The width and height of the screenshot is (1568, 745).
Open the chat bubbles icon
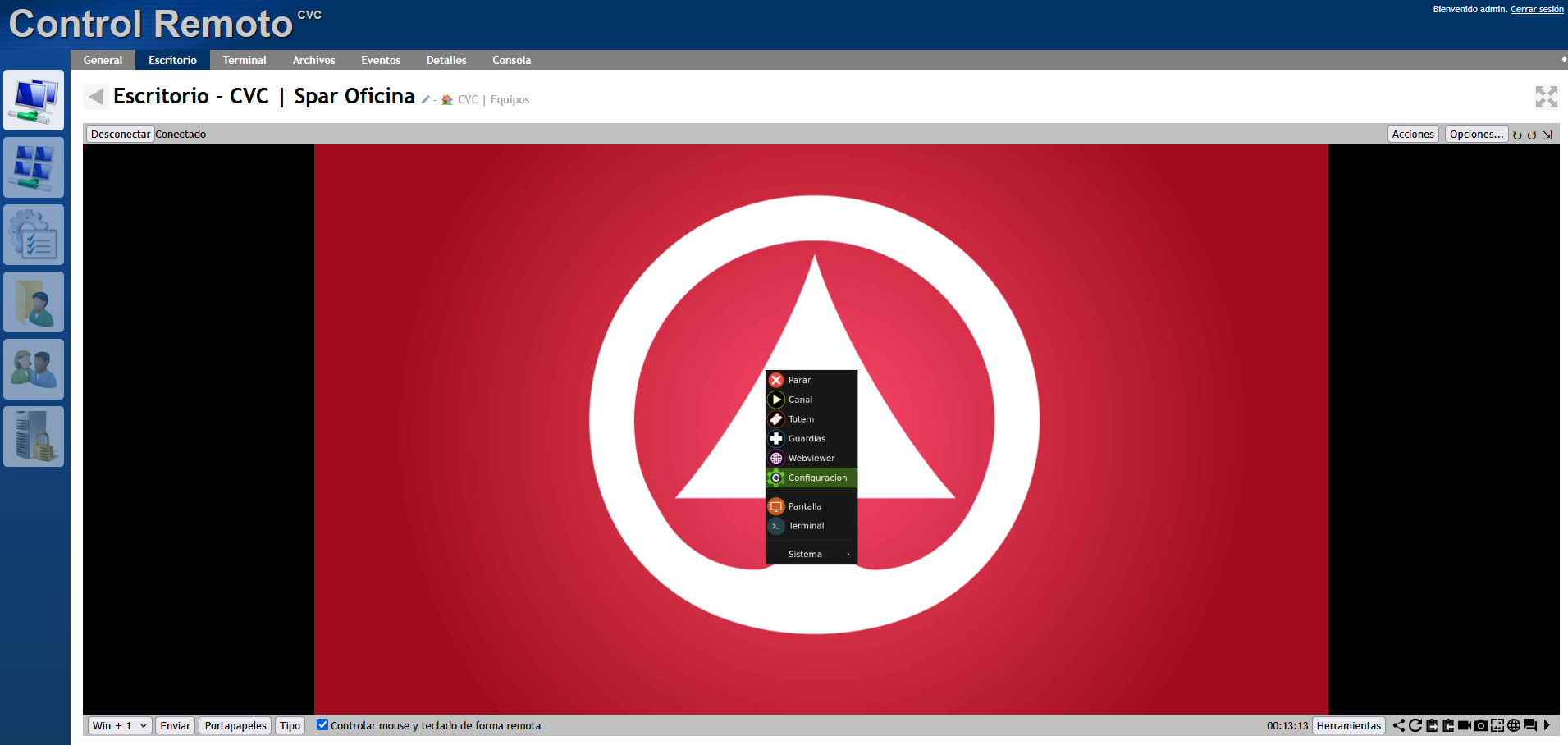coord(1529,725)
